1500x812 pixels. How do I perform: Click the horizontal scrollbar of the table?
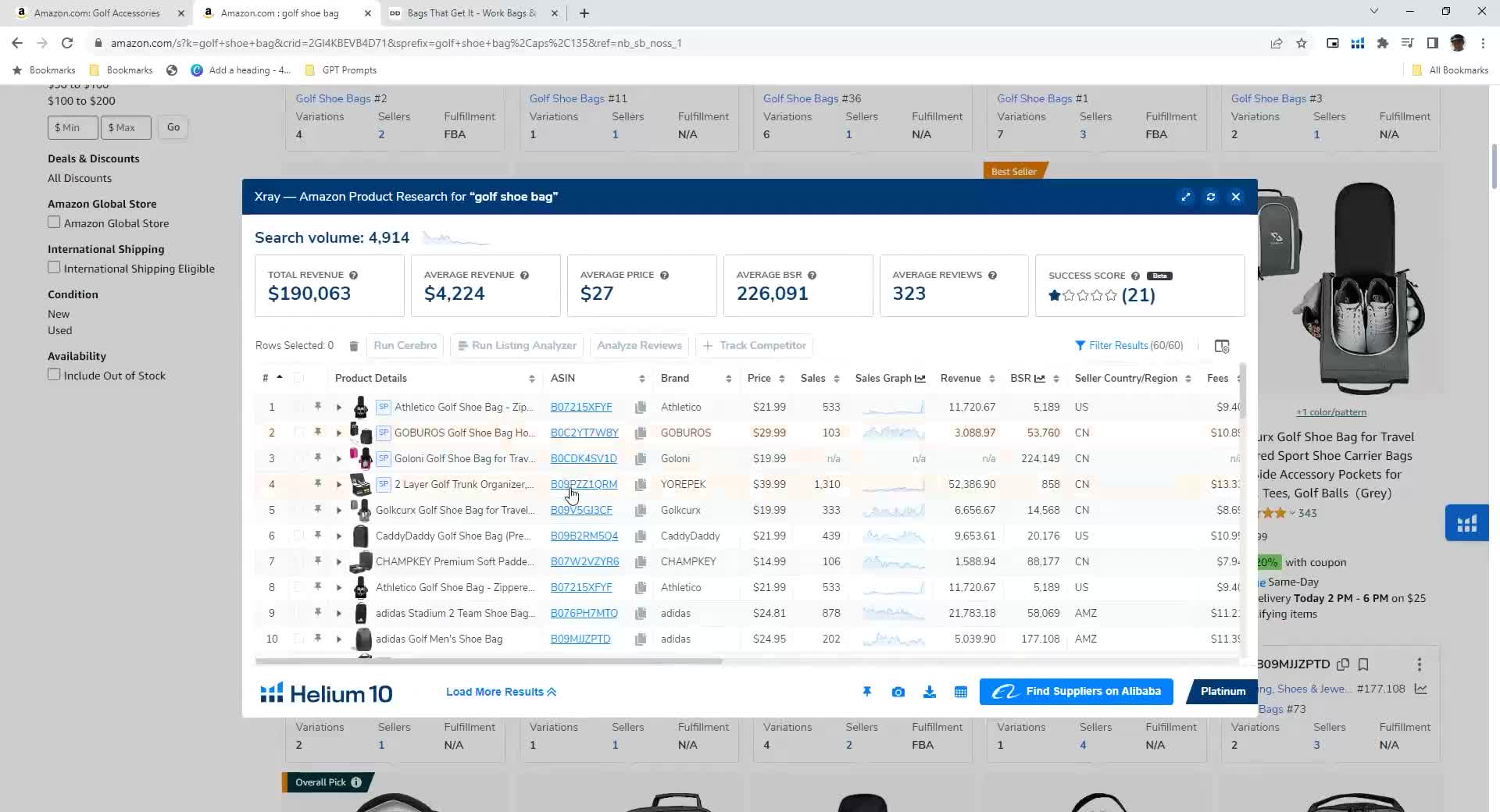point(488,661)
